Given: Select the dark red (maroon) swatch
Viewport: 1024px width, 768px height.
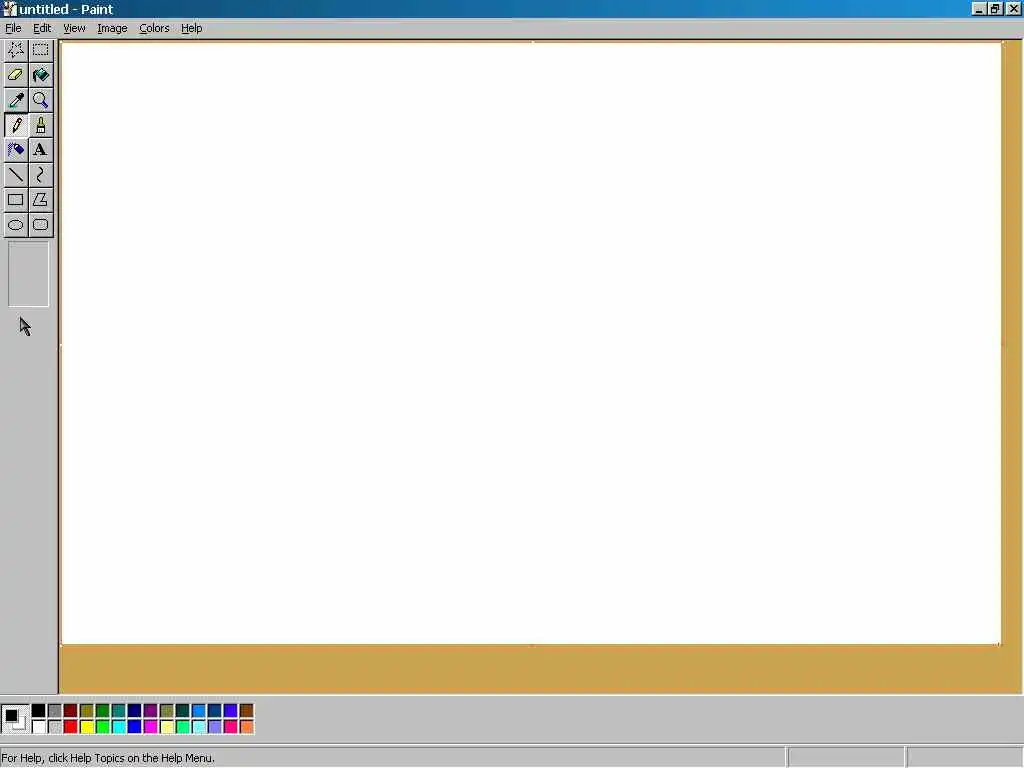Looking at the screenshot, I should 71,711.
